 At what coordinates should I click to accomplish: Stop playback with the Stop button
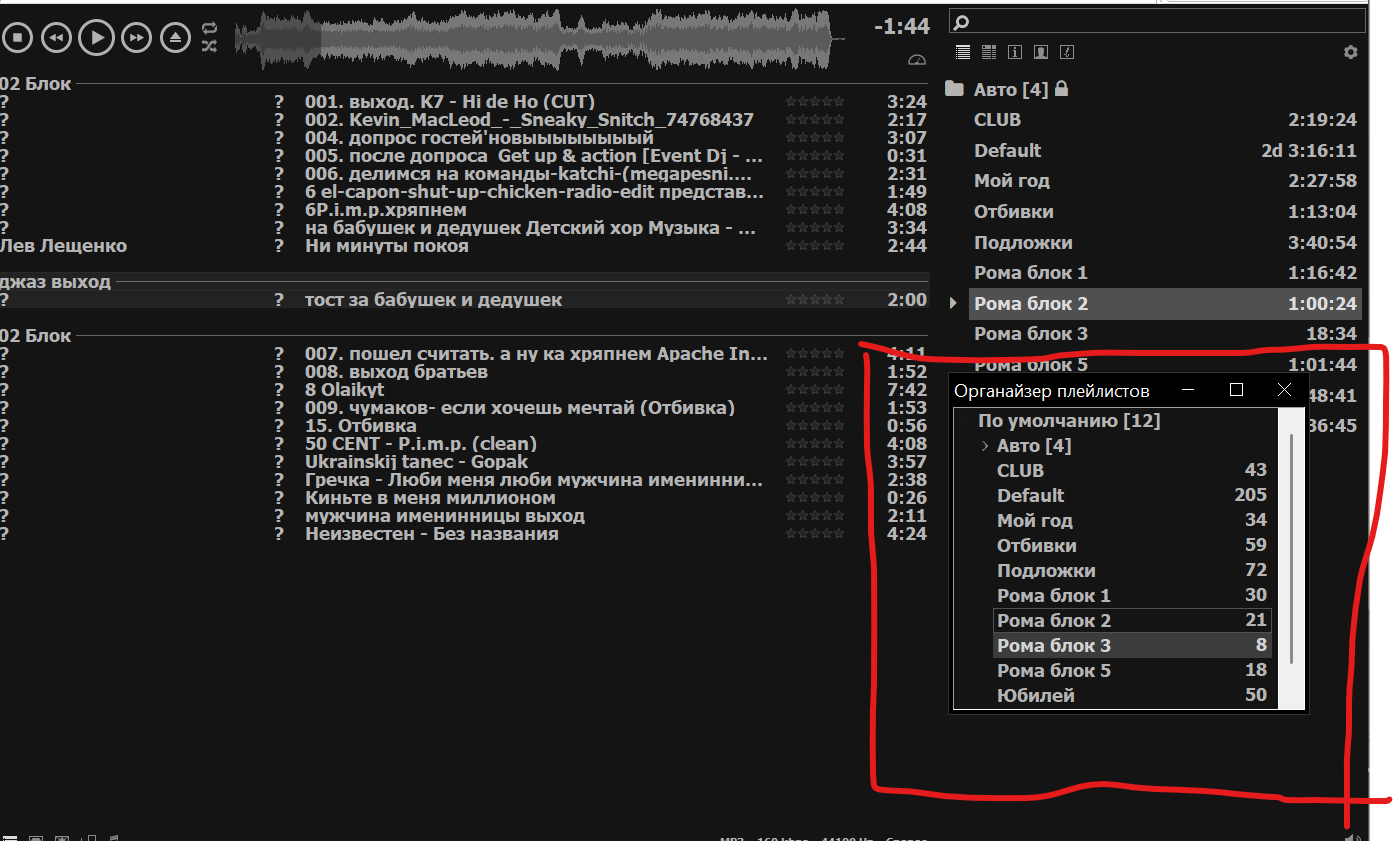(x=17, y=38)
